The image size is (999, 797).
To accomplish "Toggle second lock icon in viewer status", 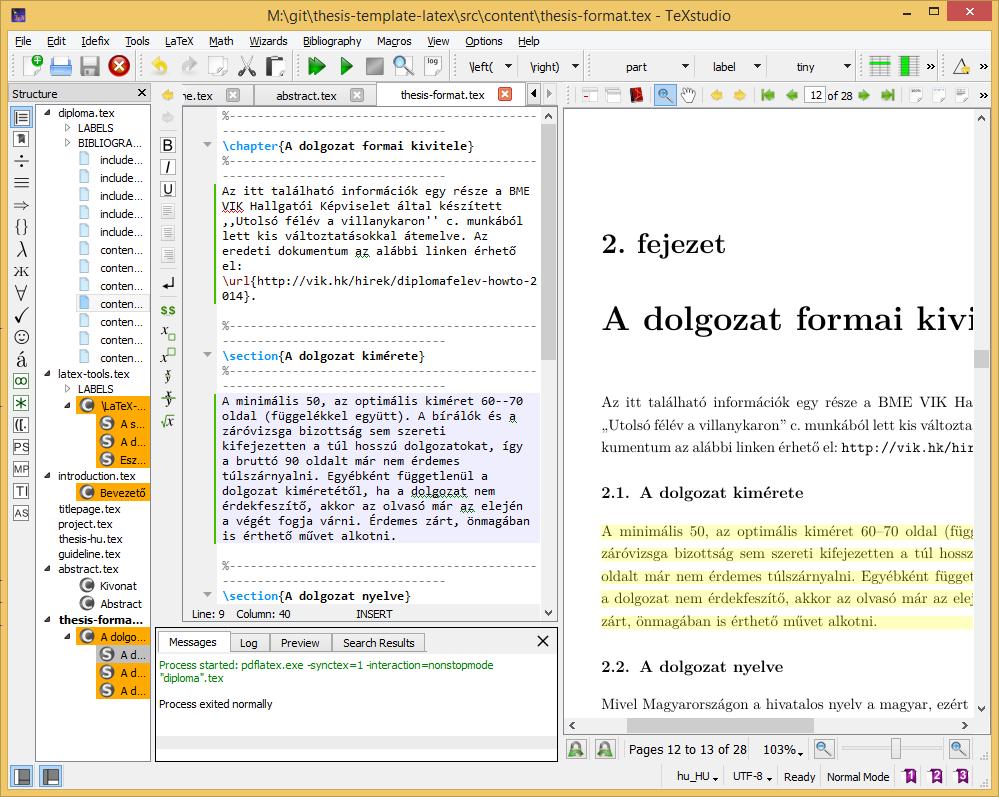I will [x=605, y=749].
